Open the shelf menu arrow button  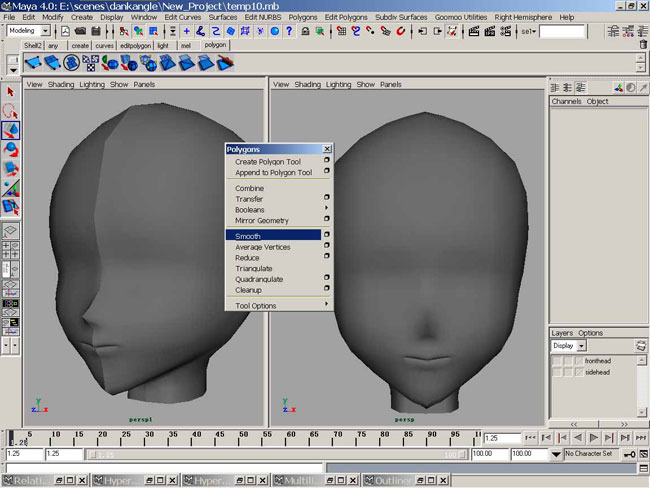point(13,70)
